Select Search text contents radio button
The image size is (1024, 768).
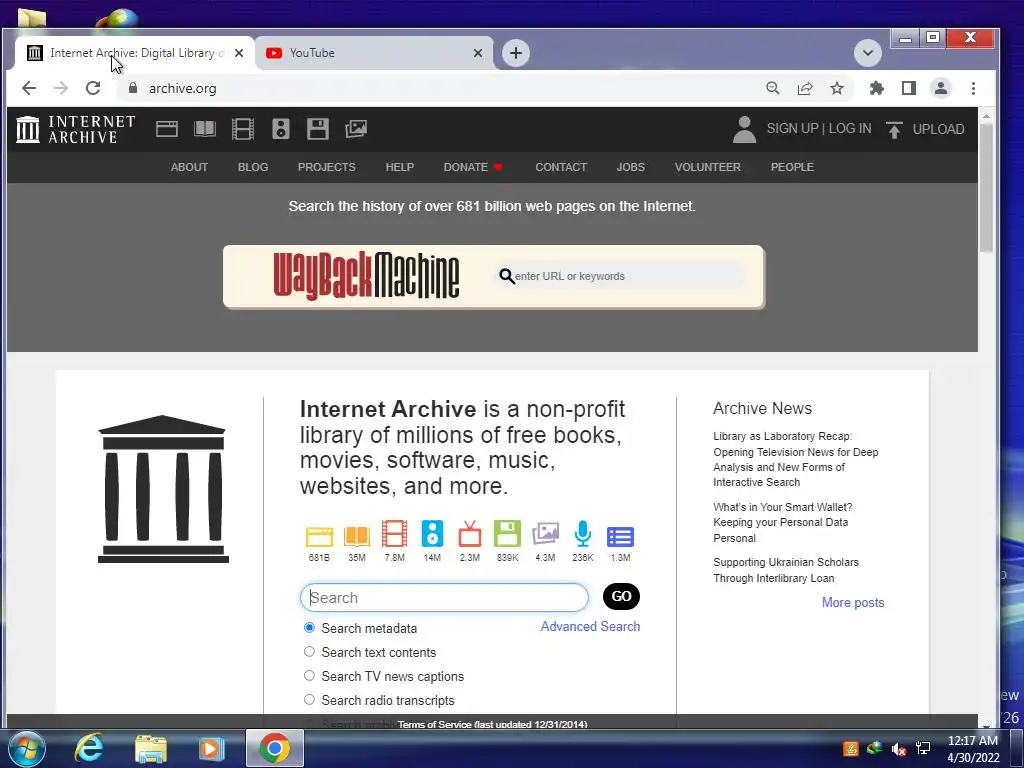[x=310, y=652]
